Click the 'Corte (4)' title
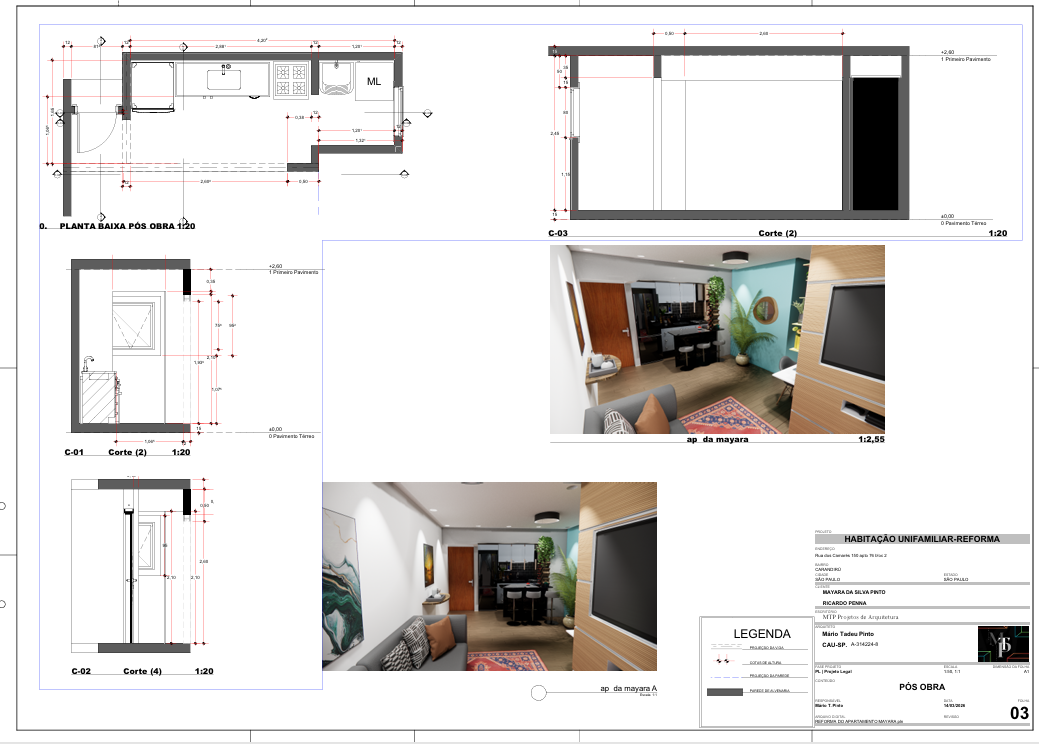 click(x=142, y=671)
